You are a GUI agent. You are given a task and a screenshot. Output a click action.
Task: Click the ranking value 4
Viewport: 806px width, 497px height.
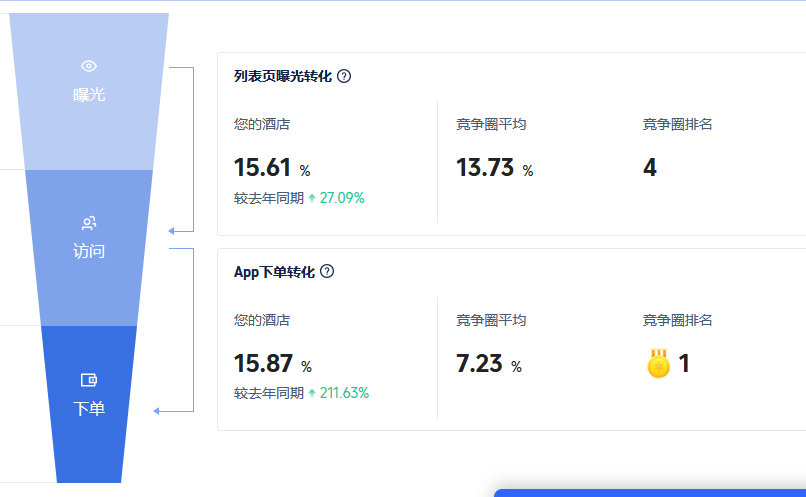[x=650, y=168]
